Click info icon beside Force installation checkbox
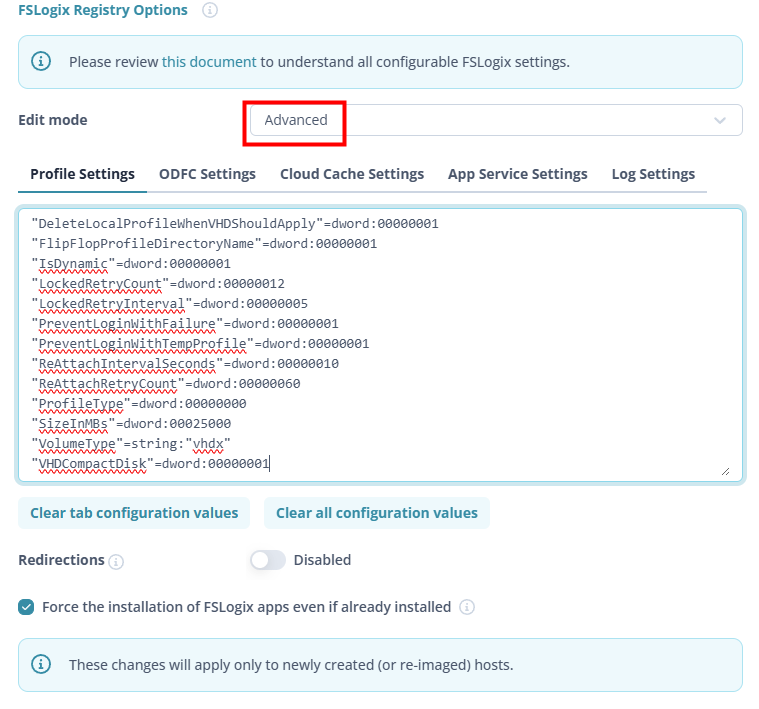 click(467, 607)
